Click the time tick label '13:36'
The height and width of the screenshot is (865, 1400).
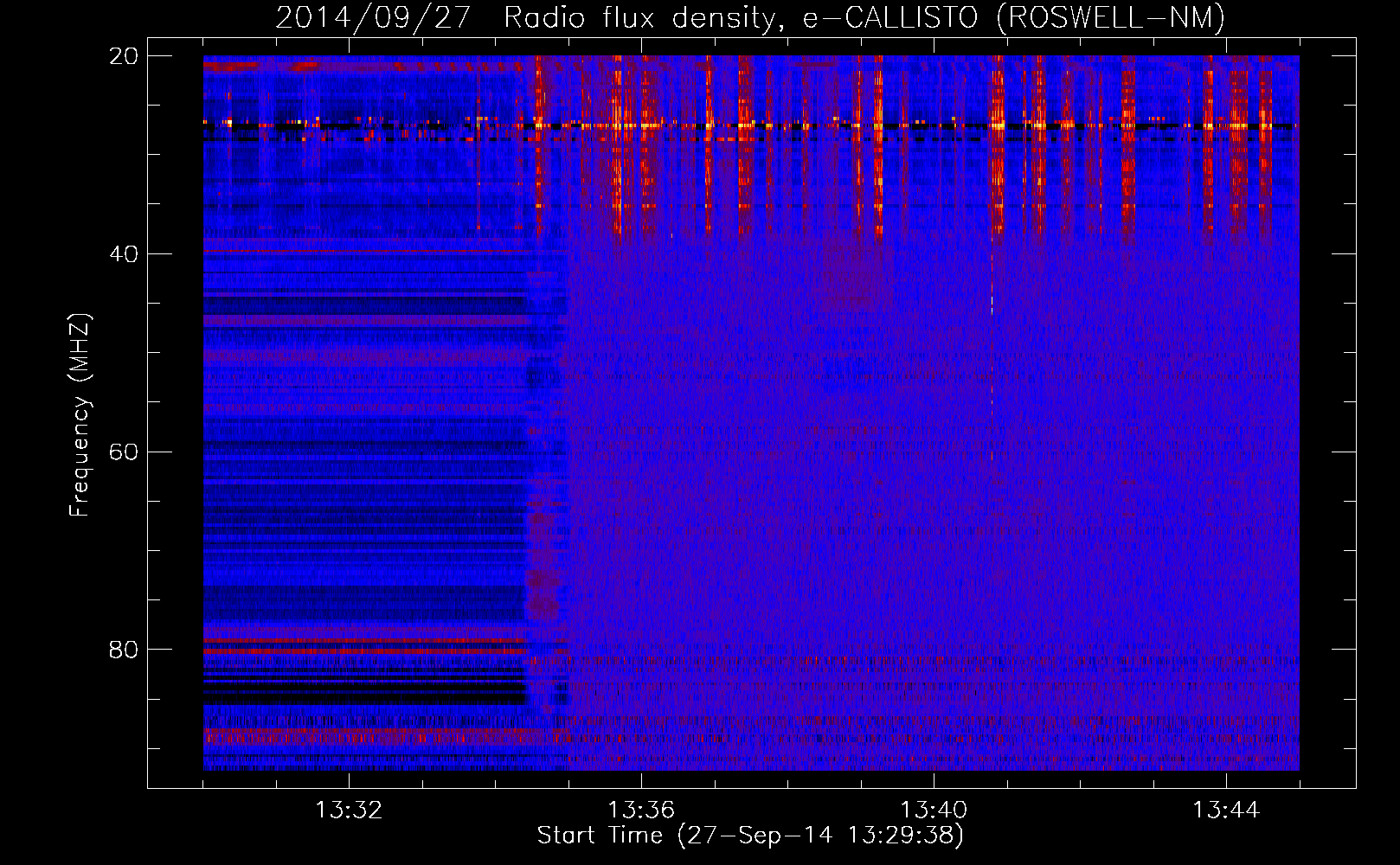click(641, 811)
